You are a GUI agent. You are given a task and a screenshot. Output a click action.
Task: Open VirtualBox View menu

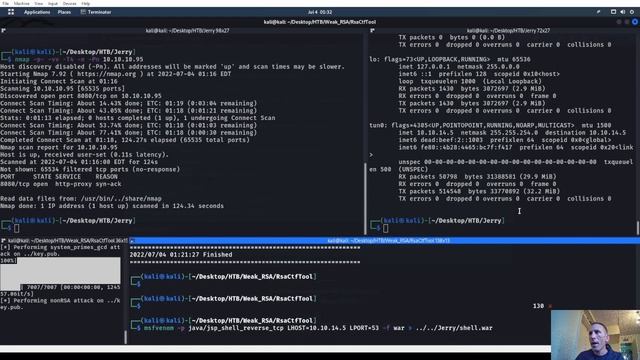pyautogui.click(x=38, y=3)
